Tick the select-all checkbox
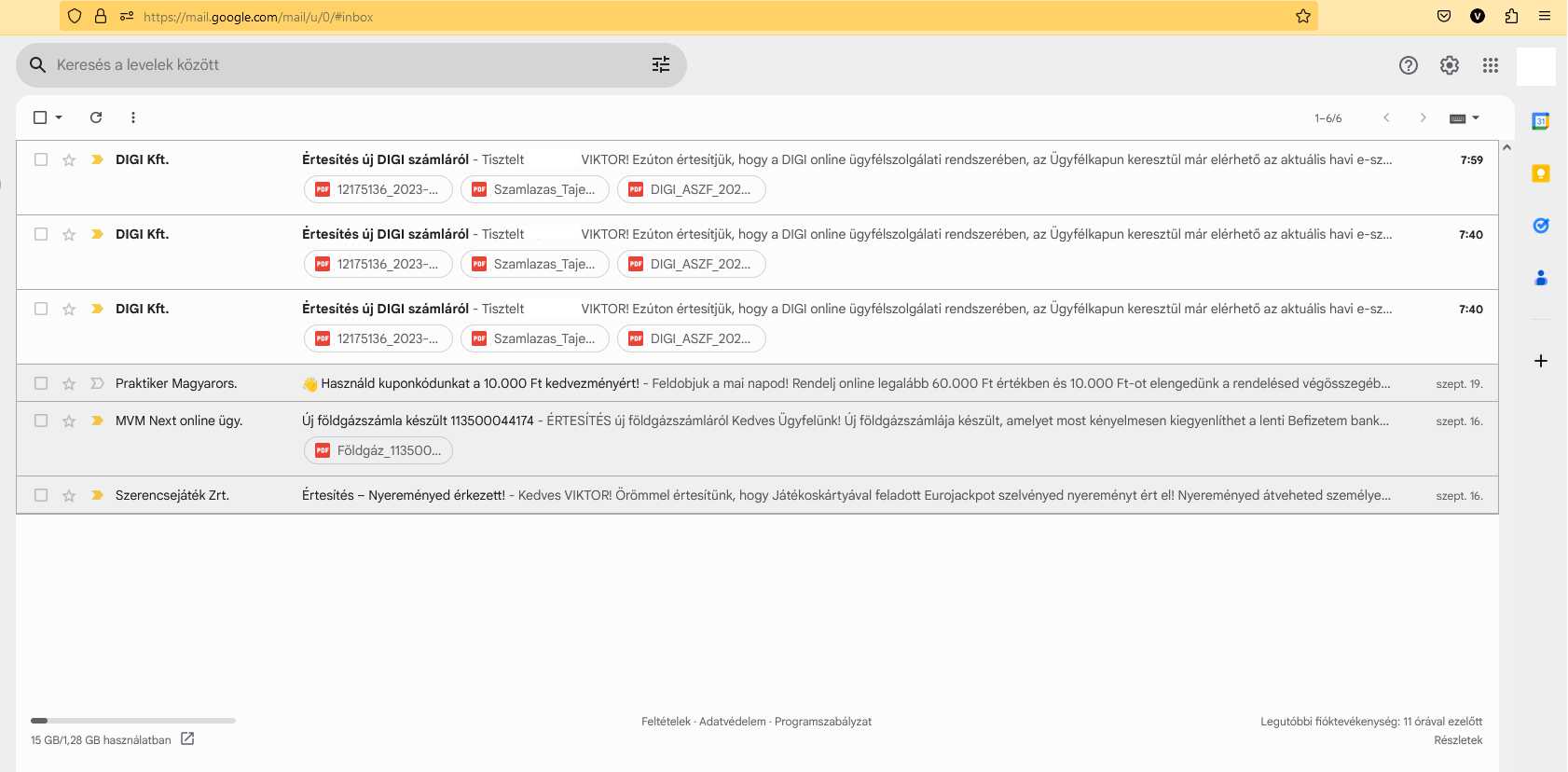This screenshot has width=1568, height=772. pyautogui.click(x=40, y=117)
